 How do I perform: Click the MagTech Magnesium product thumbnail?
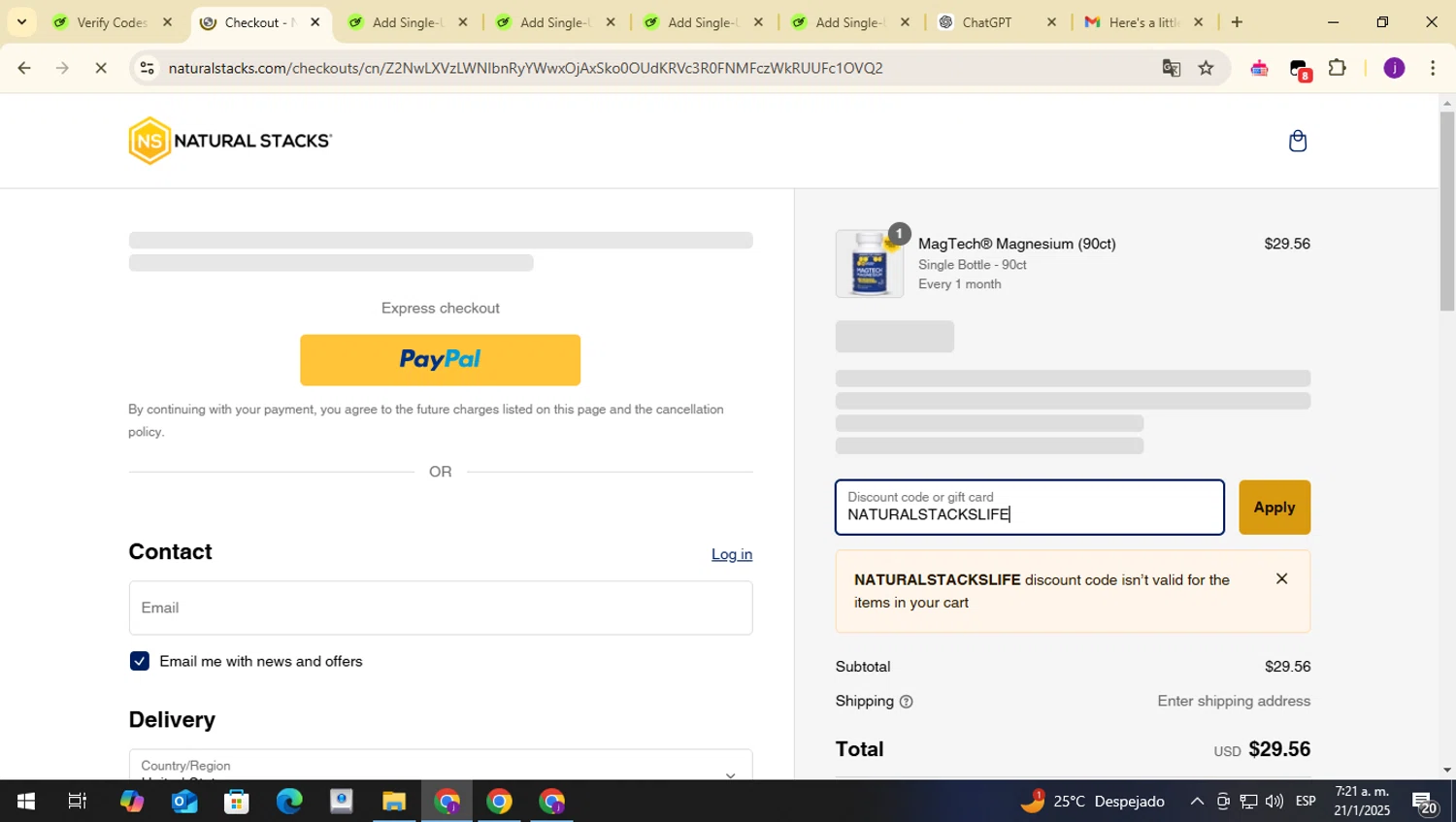(869, 264)
